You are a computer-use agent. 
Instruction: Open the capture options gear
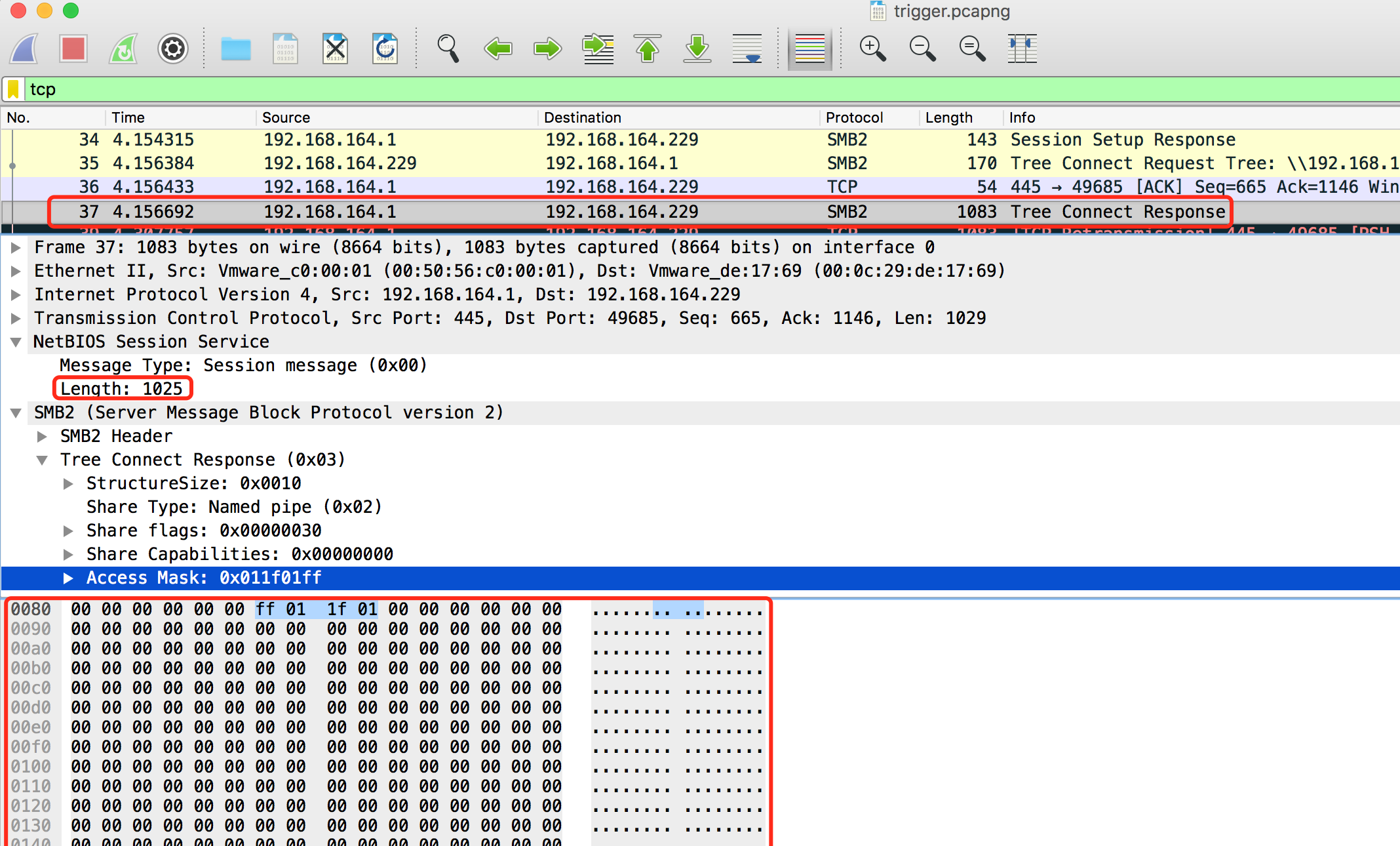click(x=173, y=49)
